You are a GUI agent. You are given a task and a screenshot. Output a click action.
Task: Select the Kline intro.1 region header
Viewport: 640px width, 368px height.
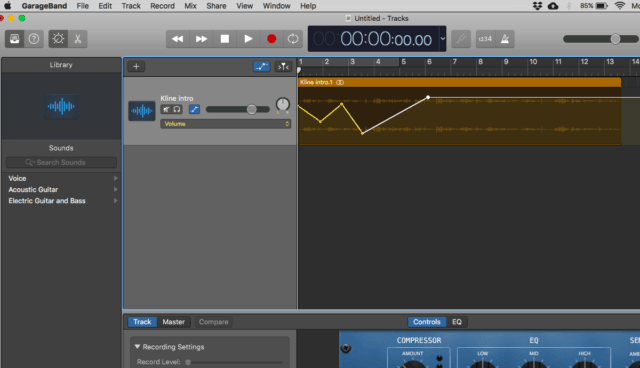460,82
